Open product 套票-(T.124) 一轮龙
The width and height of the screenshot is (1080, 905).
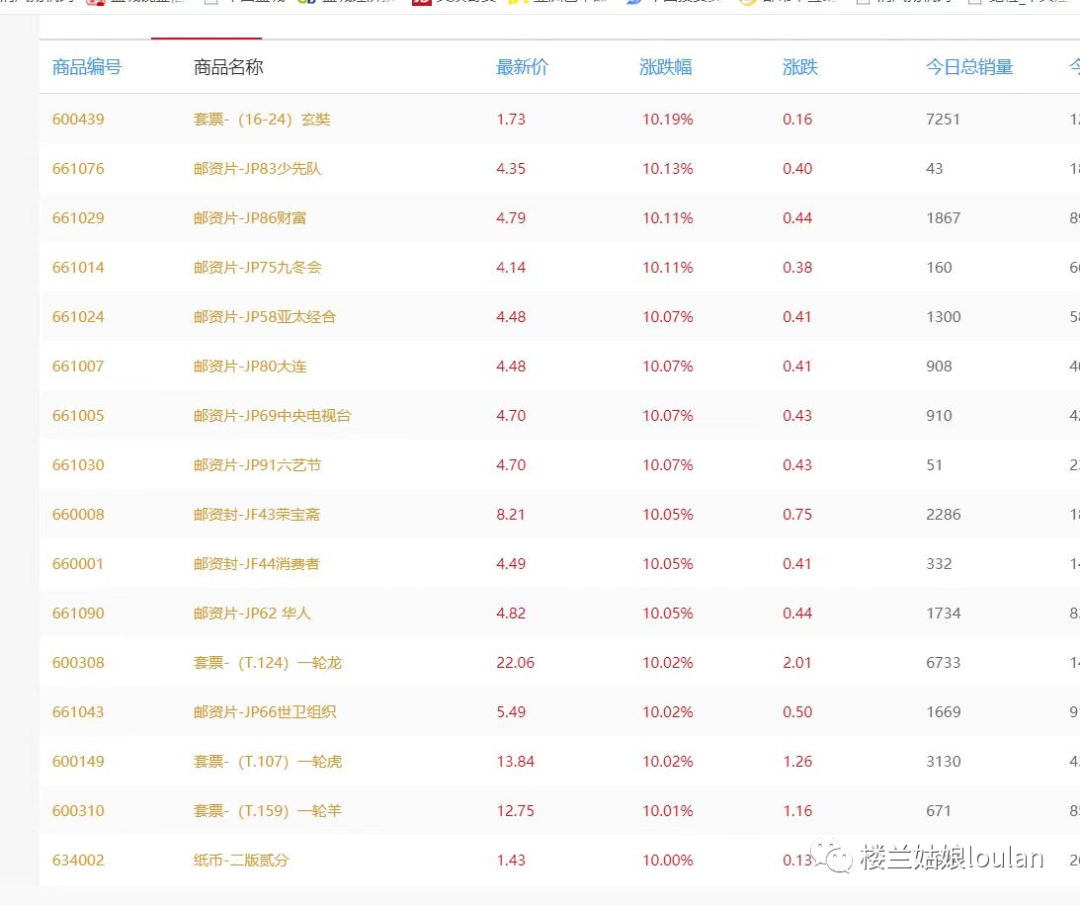(267, 663)
